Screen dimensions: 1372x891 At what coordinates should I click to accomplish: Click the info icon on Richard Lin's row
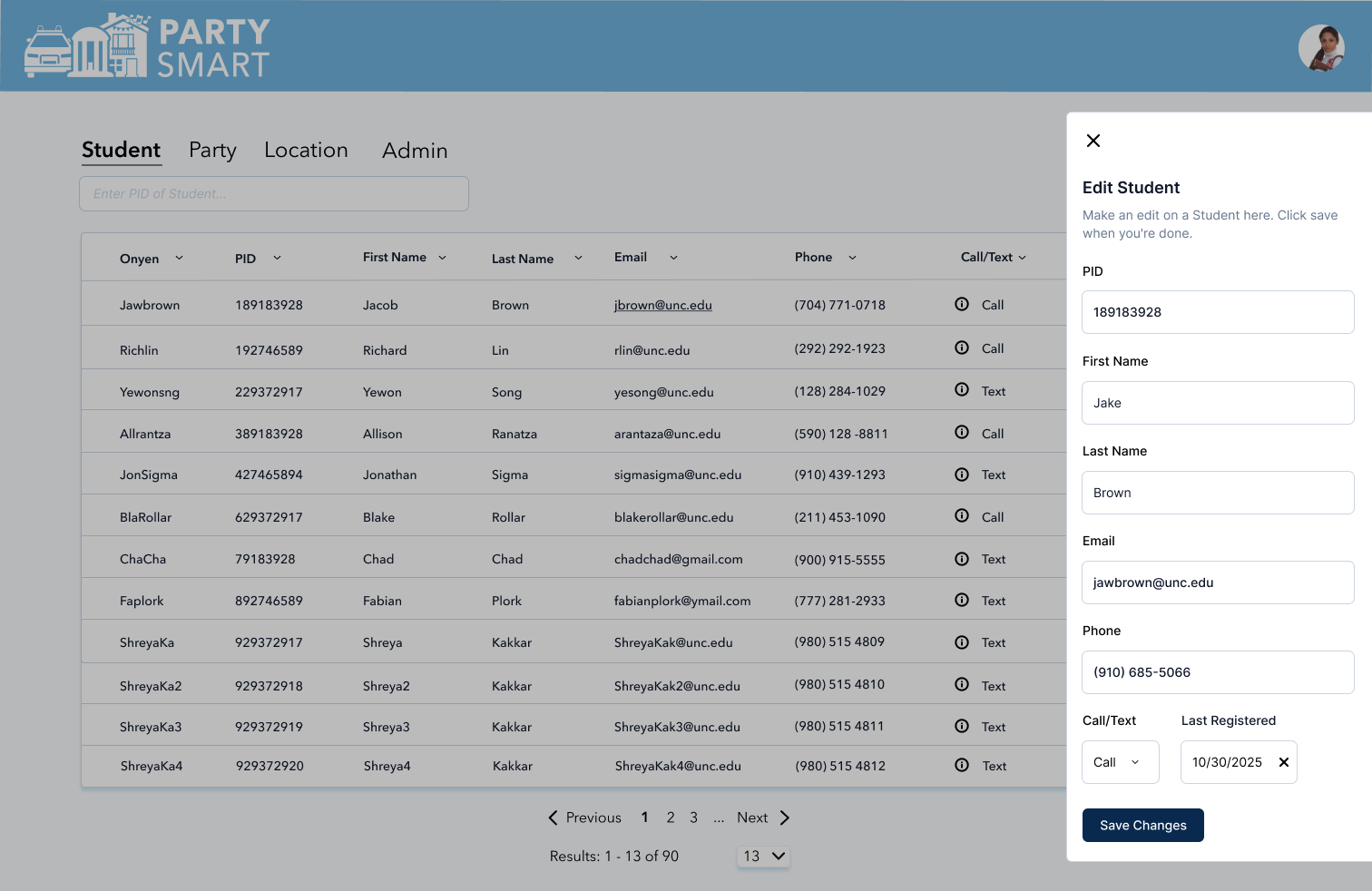click(962, 347)
